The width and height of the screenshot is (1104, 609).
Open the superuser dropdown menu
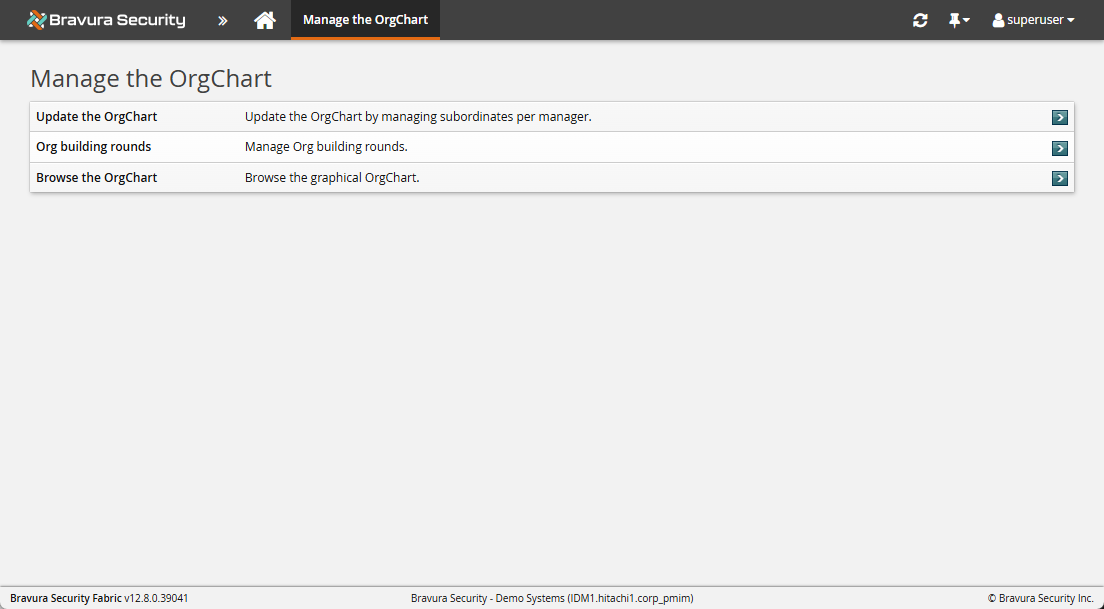click(1033, 19)
